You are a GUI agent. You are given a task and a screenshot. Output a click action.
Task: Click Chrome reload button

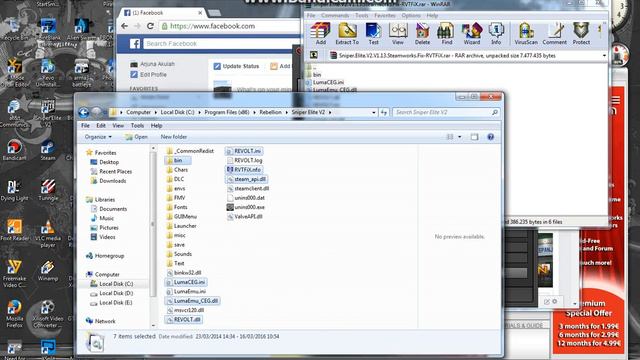coord(150,26)
